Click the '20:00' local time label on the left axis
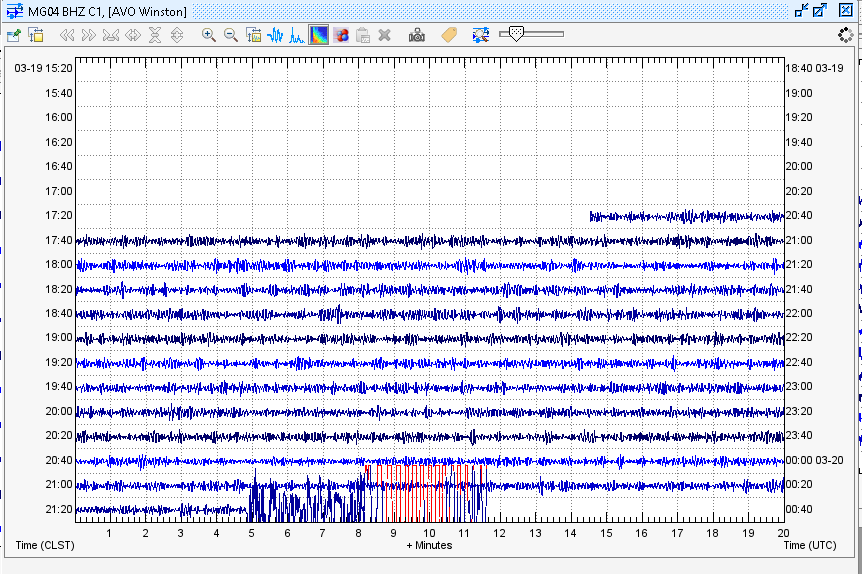The width and height of the screenshot is (862, 574). 59,411
